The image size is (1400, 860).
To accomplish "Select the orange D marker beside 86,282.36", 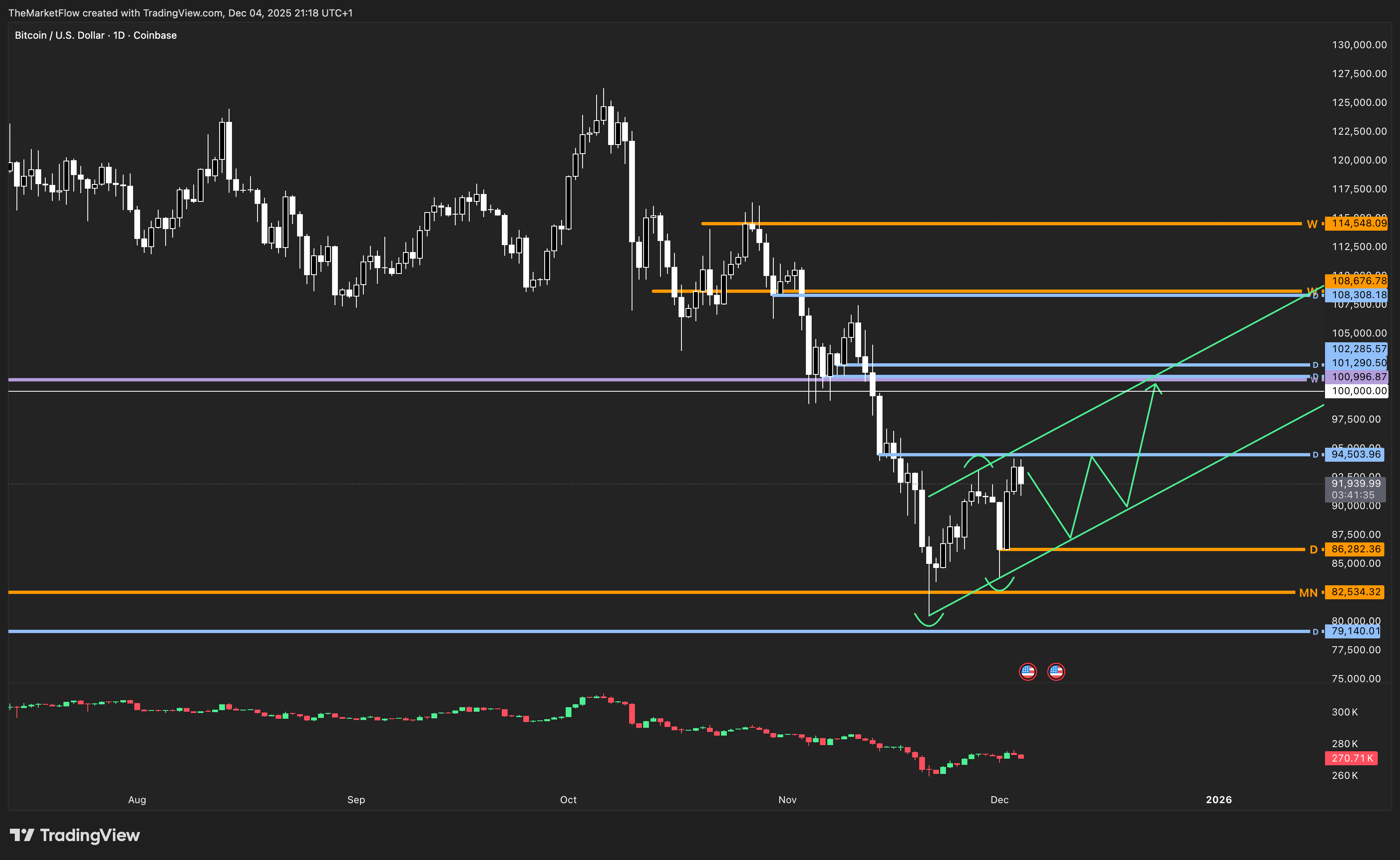I will [1313, 549].
